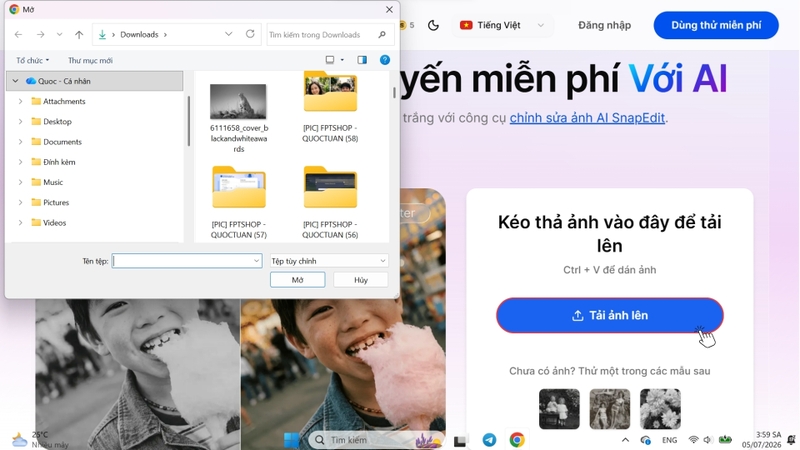Viewport: 800px width, 450px height.
Task: Go back in the file dialog
Action: pos(18,35)
